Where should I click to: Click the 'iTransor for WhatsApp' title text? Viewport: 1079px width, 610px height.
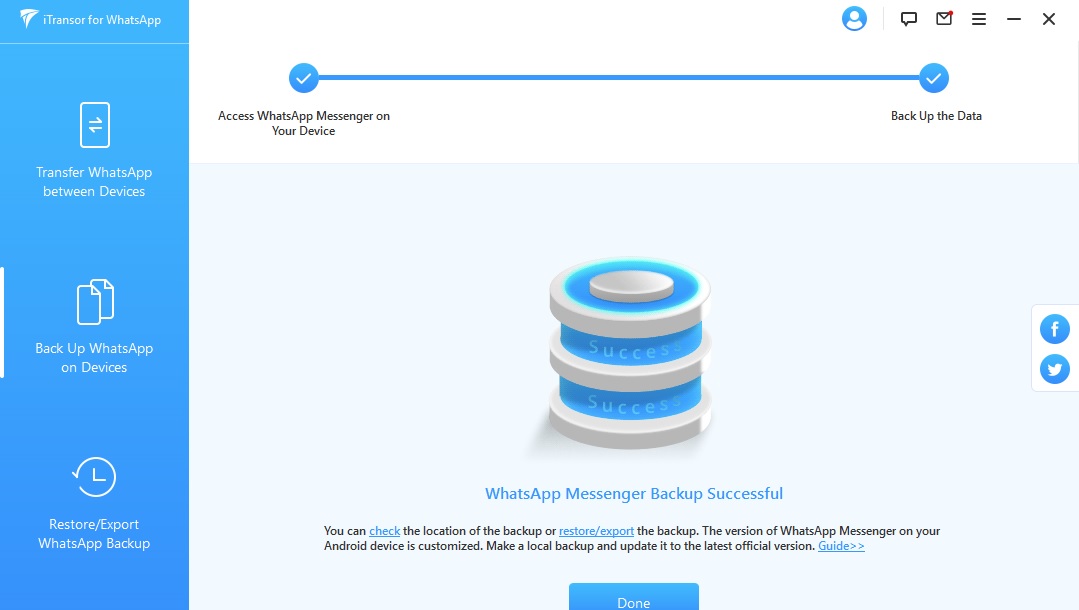point(102,20)
